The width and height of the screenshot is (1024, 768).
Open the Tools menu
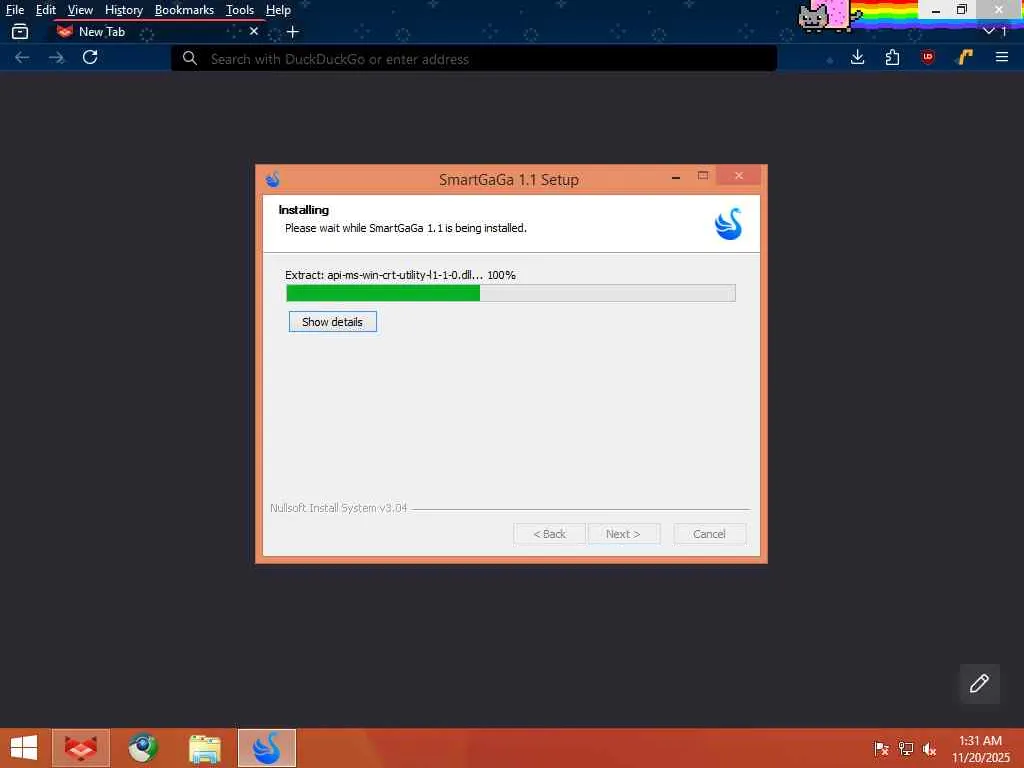coord(240,10)
